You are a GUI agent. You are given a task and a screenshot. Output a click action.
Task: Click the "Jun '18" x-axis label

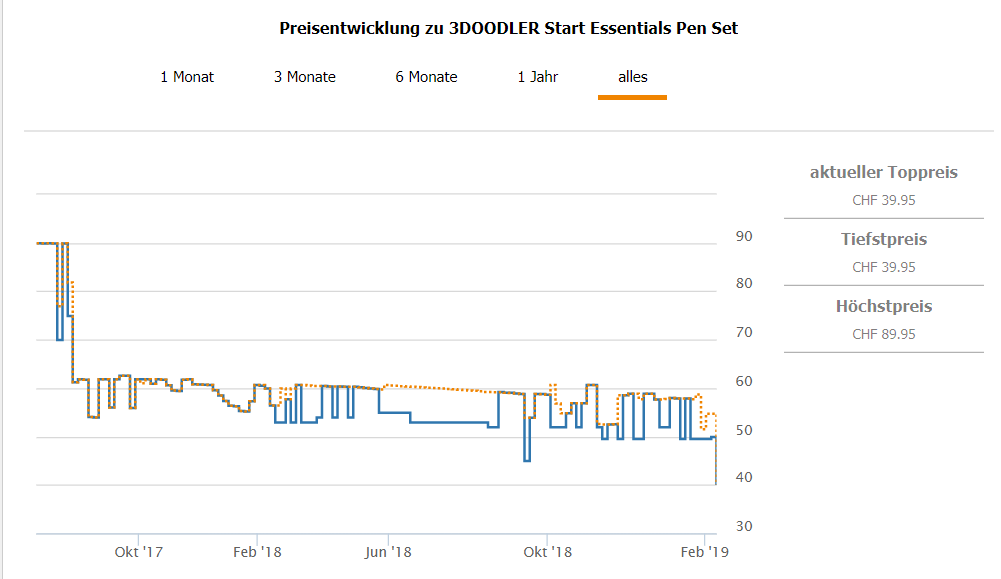[388, 552]
